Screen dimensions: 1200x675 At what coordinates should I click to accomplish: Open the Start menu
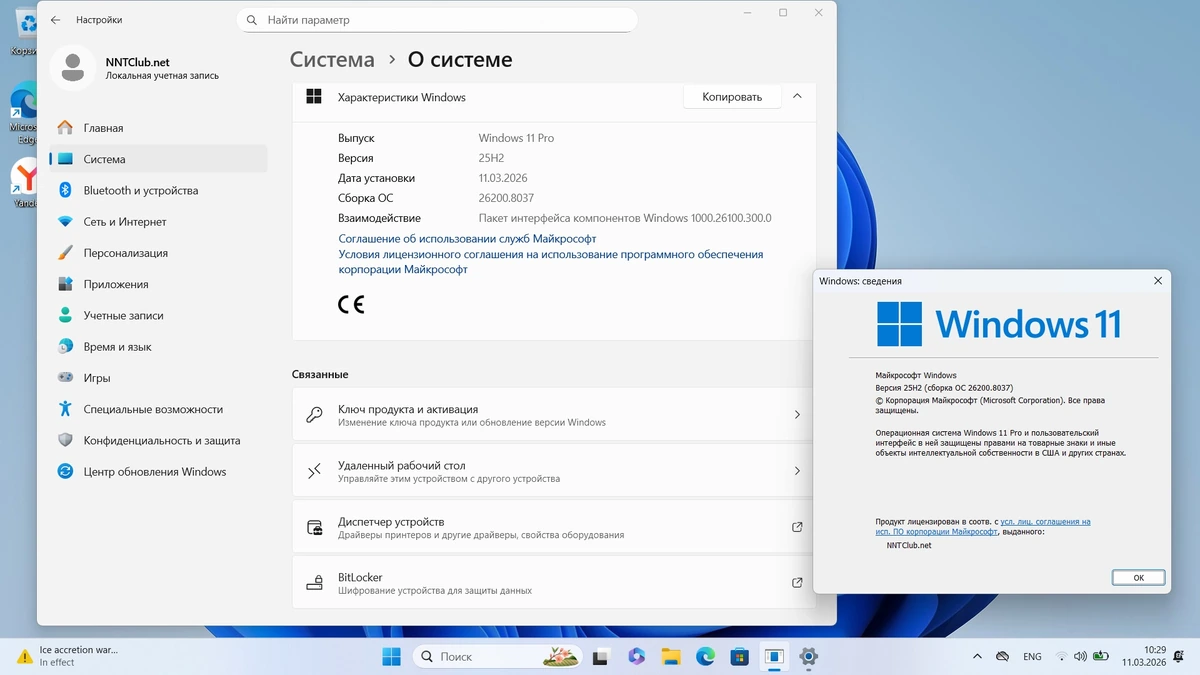(x=391, y=657)
